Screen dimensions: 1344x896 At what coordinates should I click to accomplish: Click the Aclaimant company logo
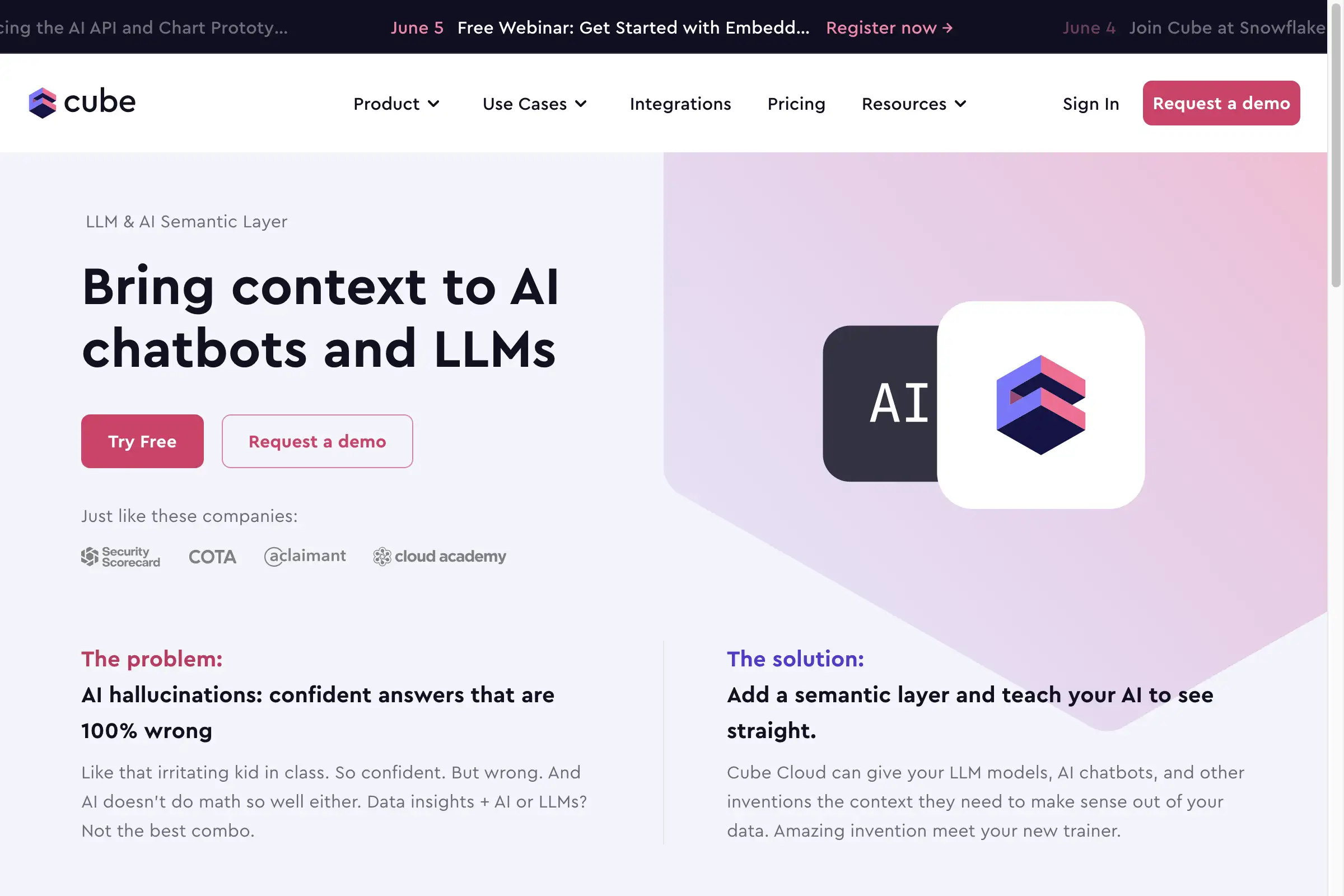pyautogui.click(x=304, y=556)
